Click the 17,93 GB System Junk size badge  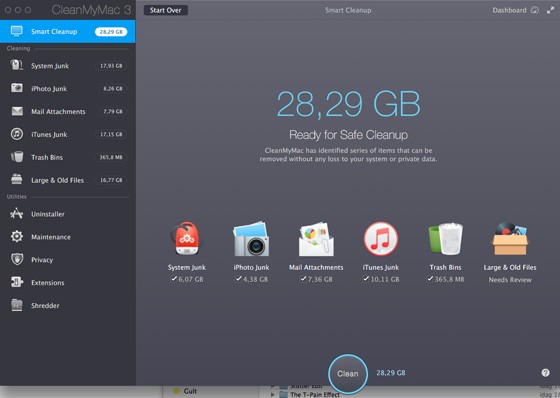pyautogui.click(x=111, y=66)
